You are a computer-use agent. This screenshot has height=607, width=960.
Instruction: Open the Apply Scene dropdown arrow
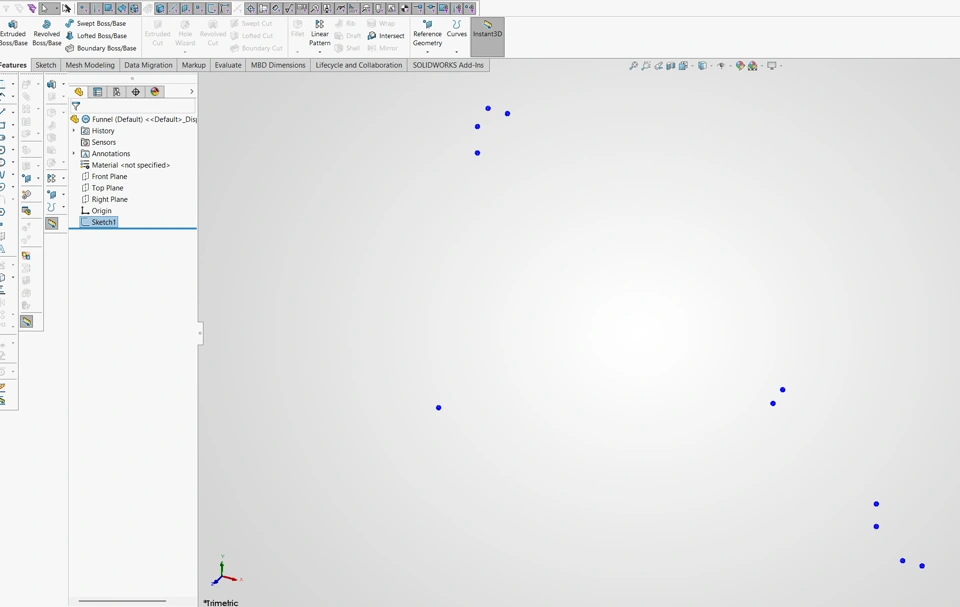coord(762,66)
